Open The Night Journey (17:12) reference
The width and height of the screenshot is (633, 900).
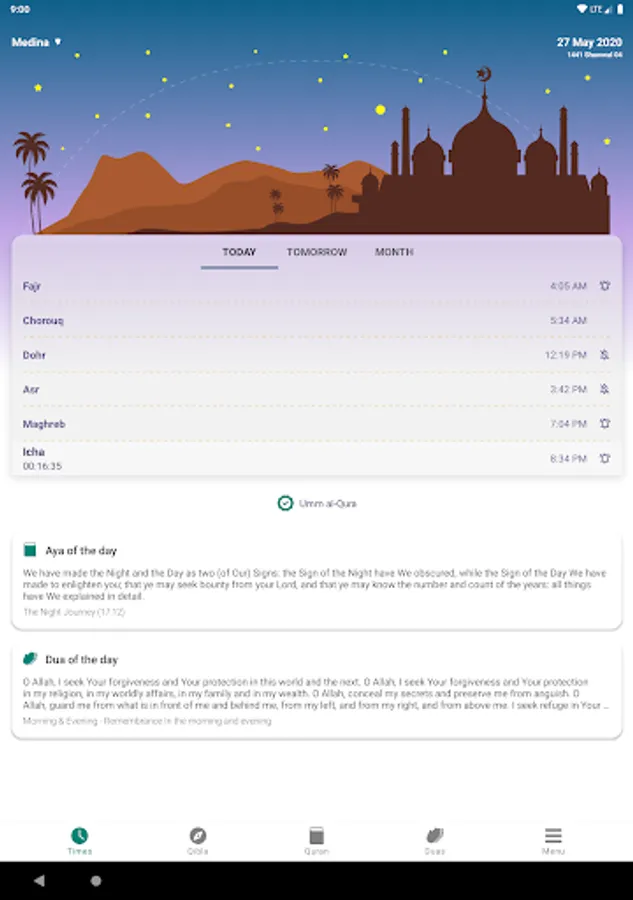[74, 612]
